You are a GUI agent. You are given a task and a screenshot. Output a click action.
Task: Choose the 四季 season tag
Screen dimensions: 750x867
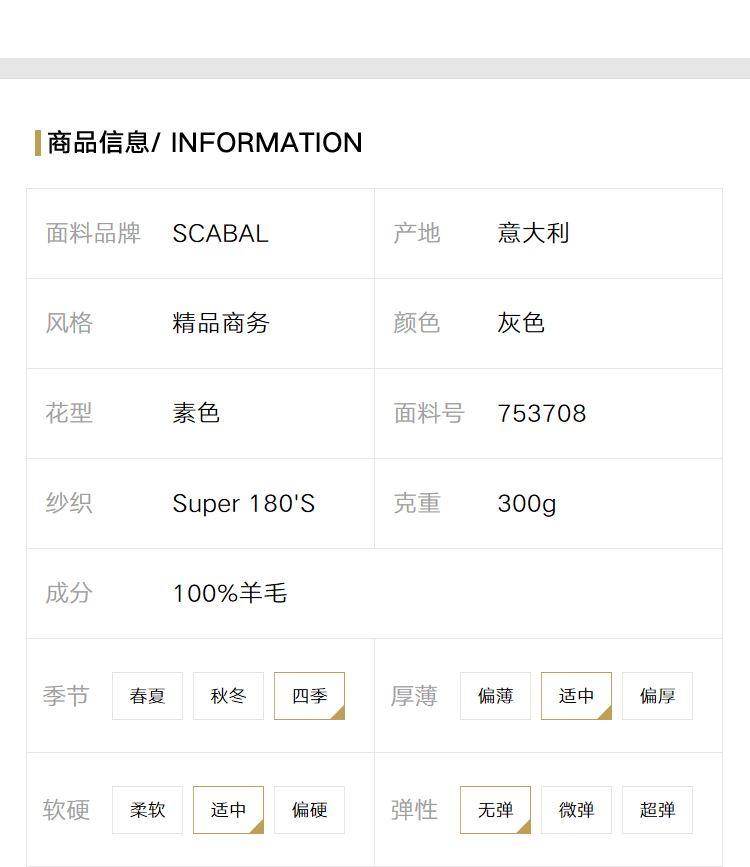click(x=309, y=696)
